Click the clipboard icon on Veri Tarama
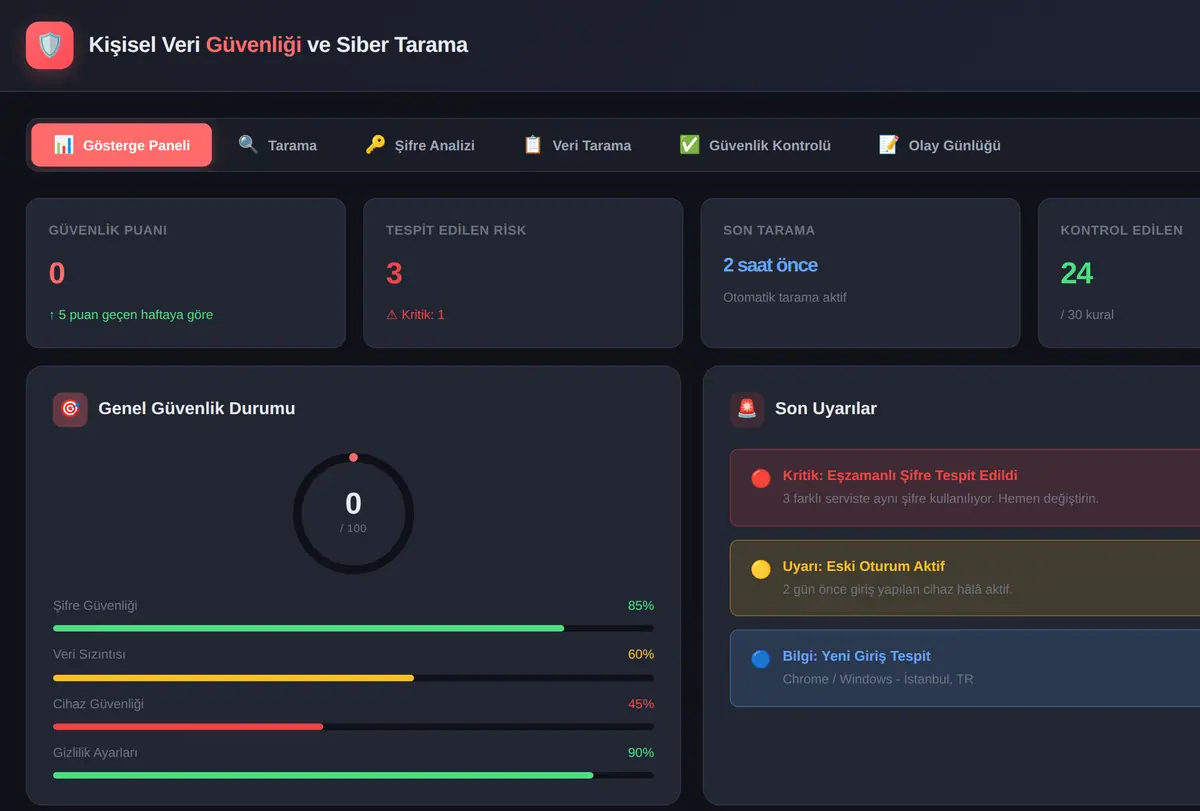The image size is (1200, 811). pos(533,145)
